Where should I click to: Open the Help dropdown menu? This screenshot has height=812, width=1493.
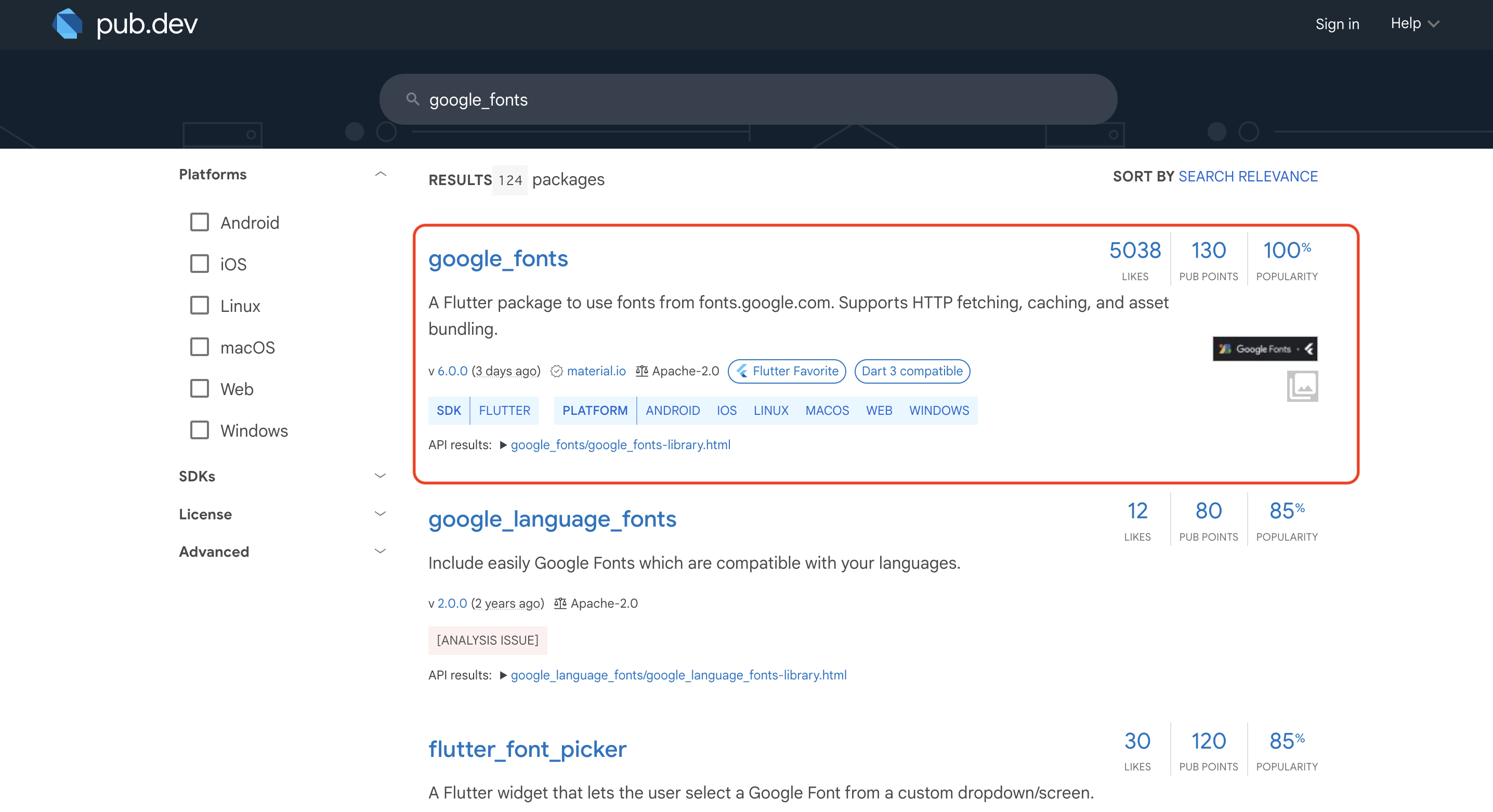1414,24
